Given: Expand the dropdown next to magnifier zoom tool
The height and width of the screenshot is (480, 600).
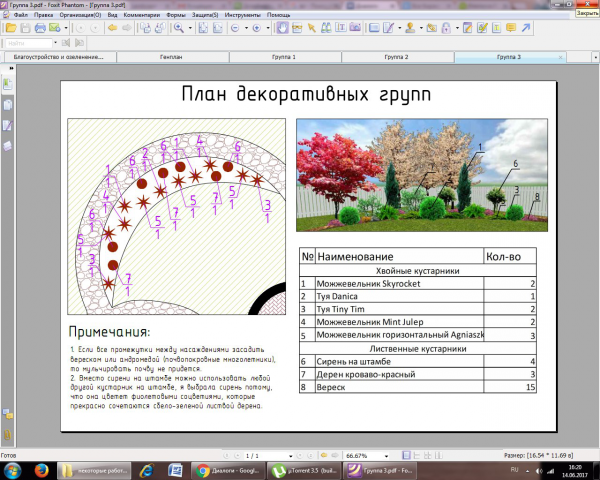Looking at the screenshot, I should [x=190, y=28].
